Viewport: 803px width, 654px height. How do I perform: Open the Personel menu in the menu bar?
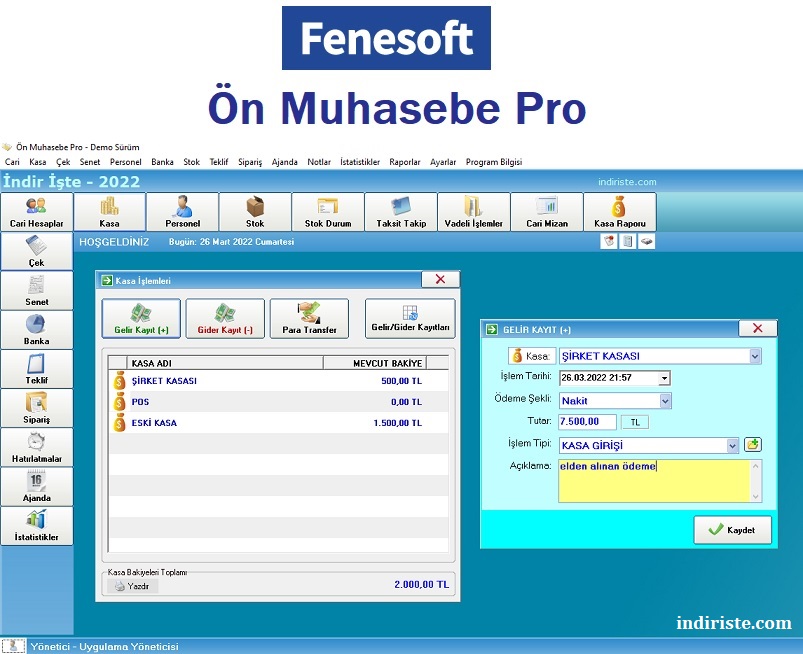click(x=125, y=162)
